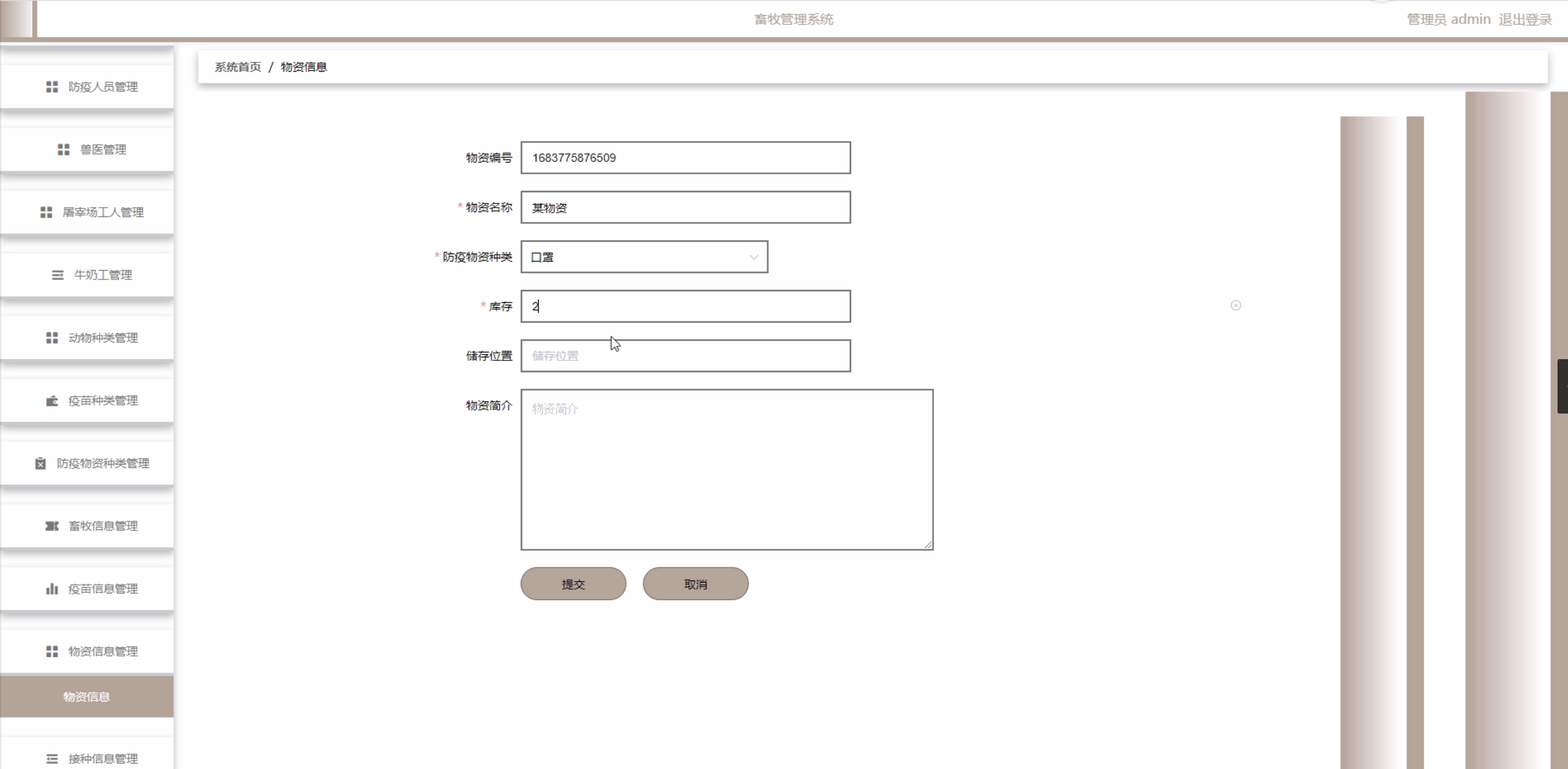Click grid icon beside 防疫人员管理
This screenshot has width=1568, height=769.
point(52,87)
